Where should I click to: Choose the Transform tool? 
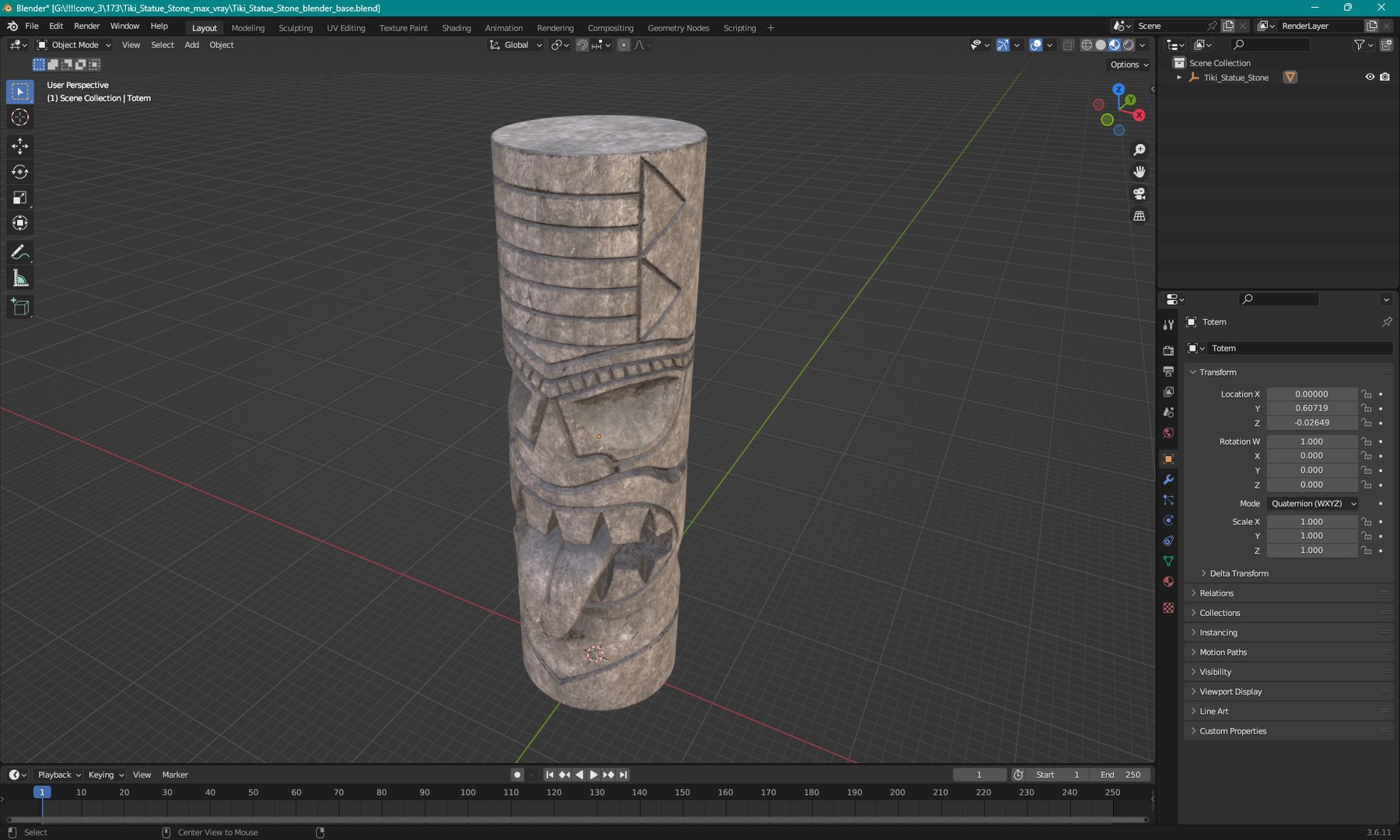point(20,223)
